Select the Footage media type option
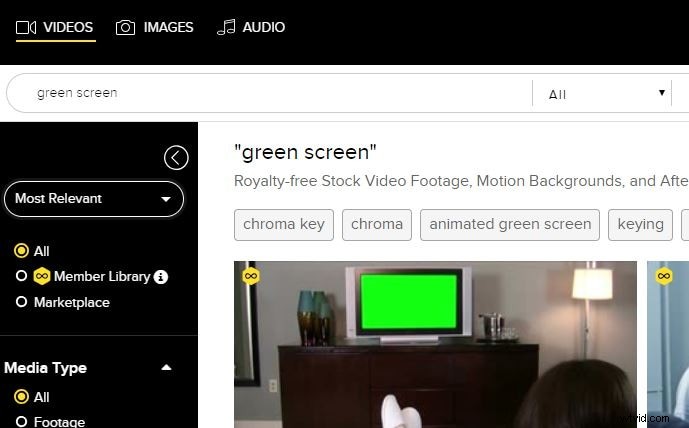The width and height of the screenshot is (689, 428). pos(21,422)
